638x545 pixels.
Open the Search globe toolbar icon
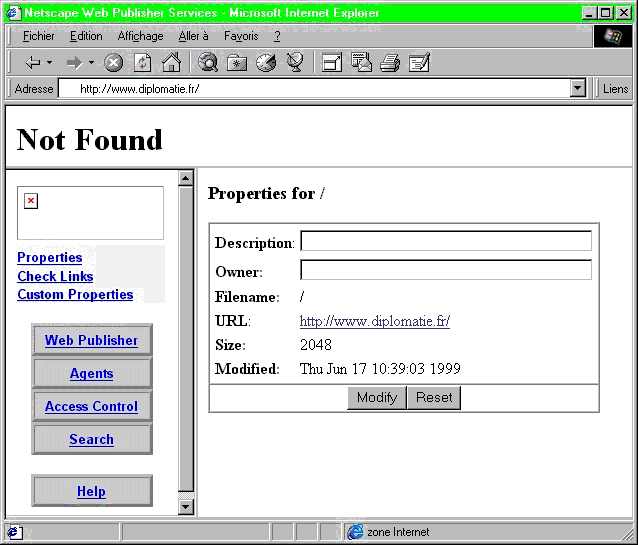coord(208,63)
